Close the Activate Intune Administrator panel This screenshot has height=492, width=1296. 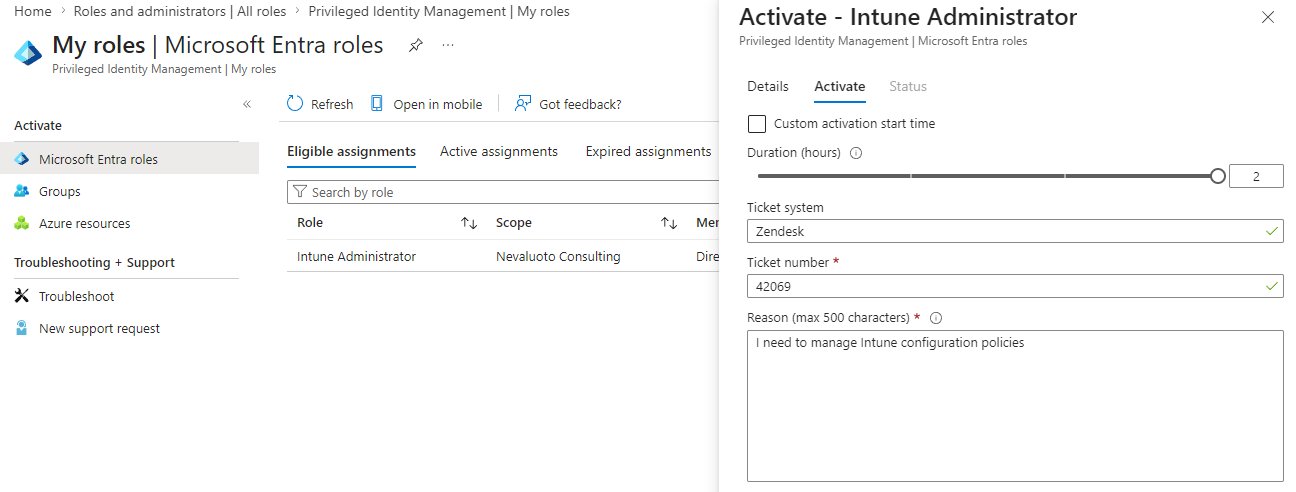coord(1268,17)
